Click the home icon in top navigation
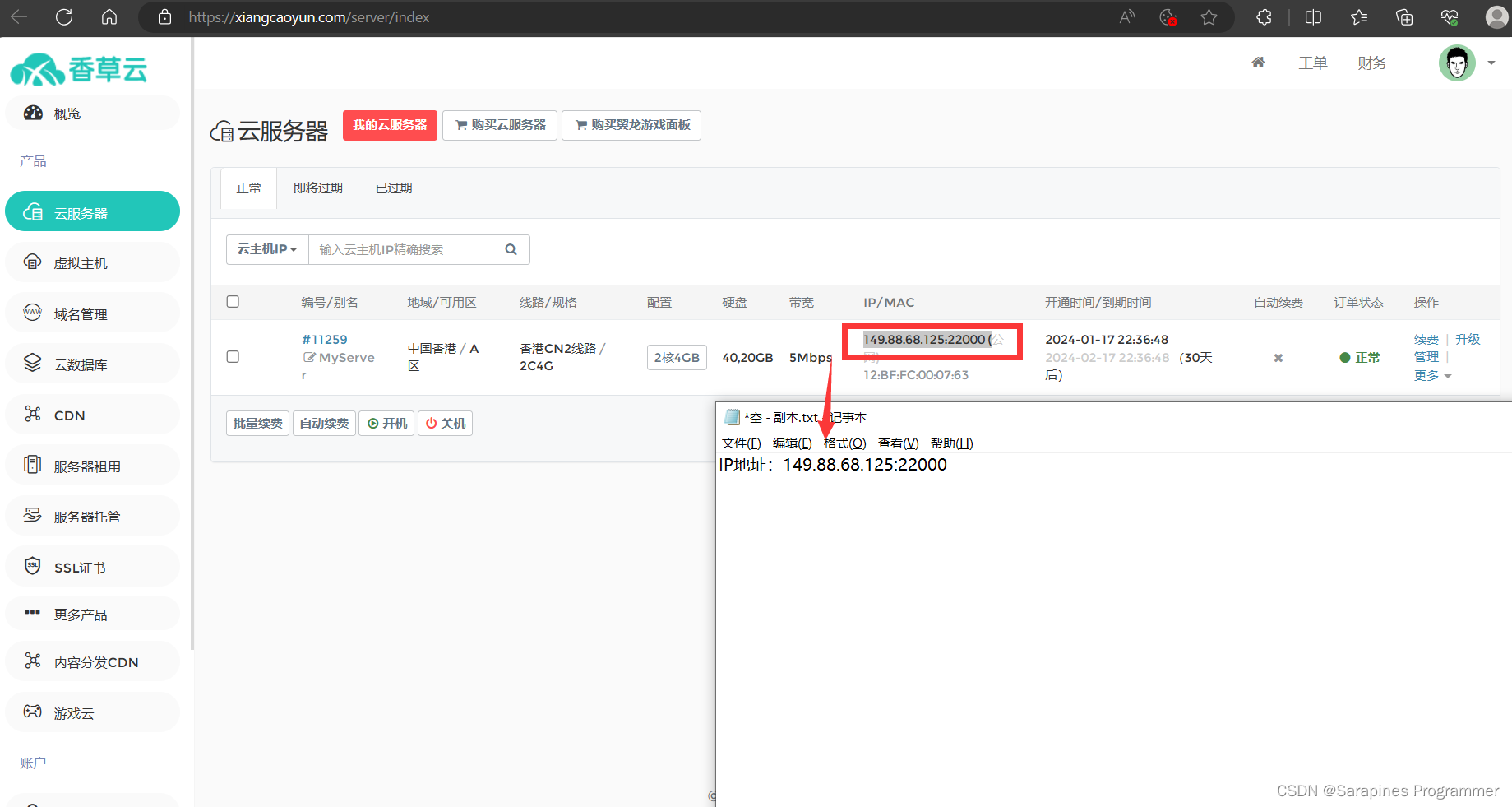This screenshot has height=807, width=1512. 1258,63
